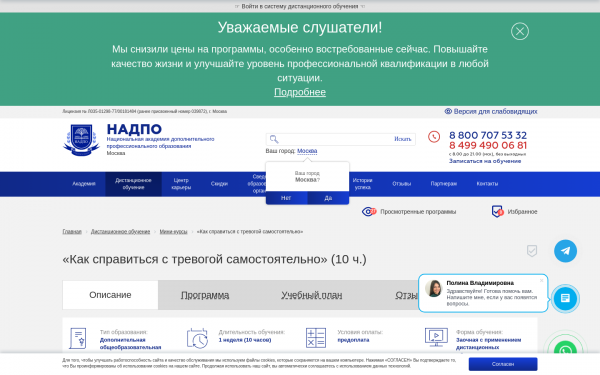Click the payment terms calculator icon
Viewport: 600px width, 375px height.
pyautogui.click(x=316, y=338)
